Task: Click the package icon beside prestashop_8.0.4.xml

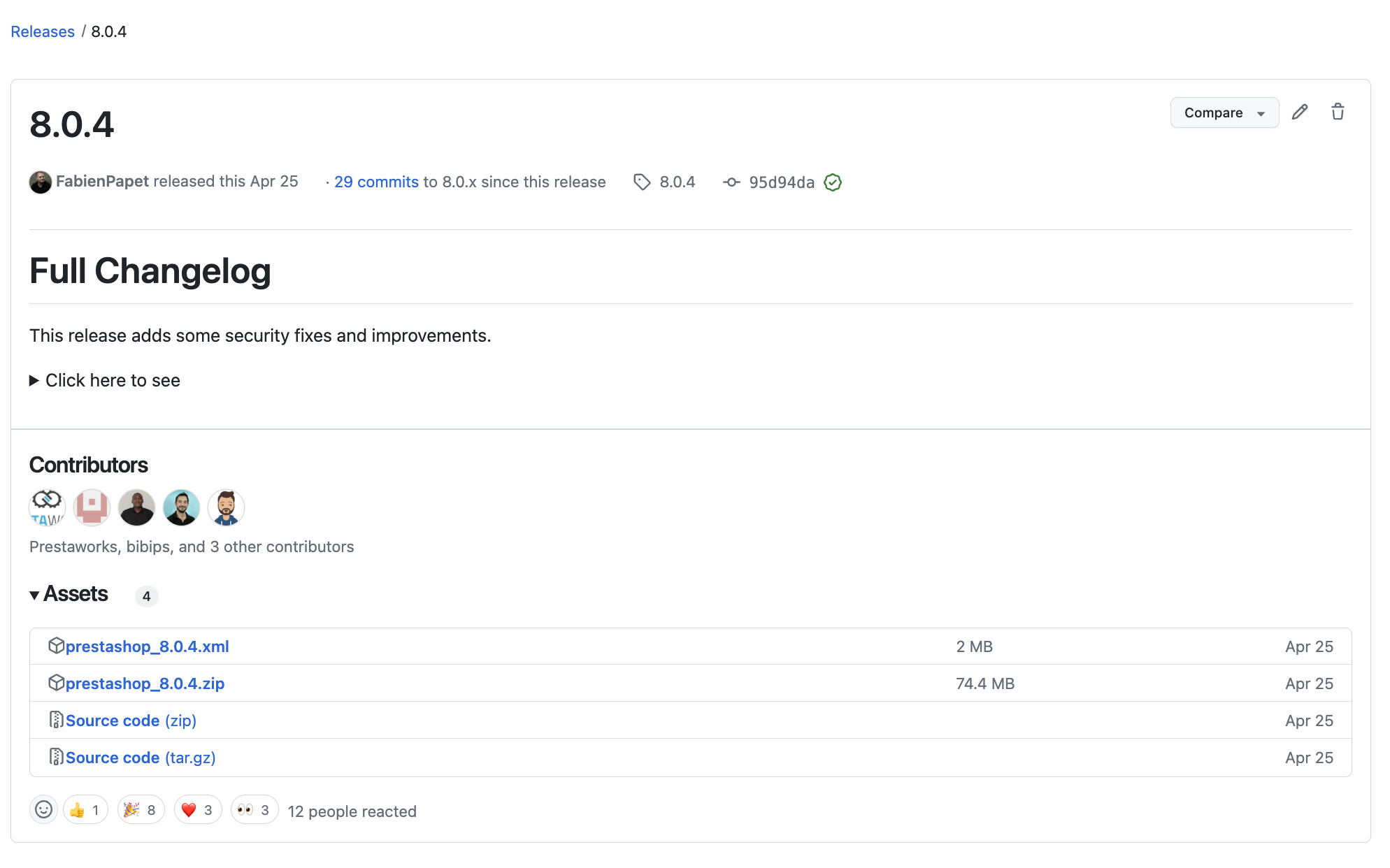Action: [56, 646]
